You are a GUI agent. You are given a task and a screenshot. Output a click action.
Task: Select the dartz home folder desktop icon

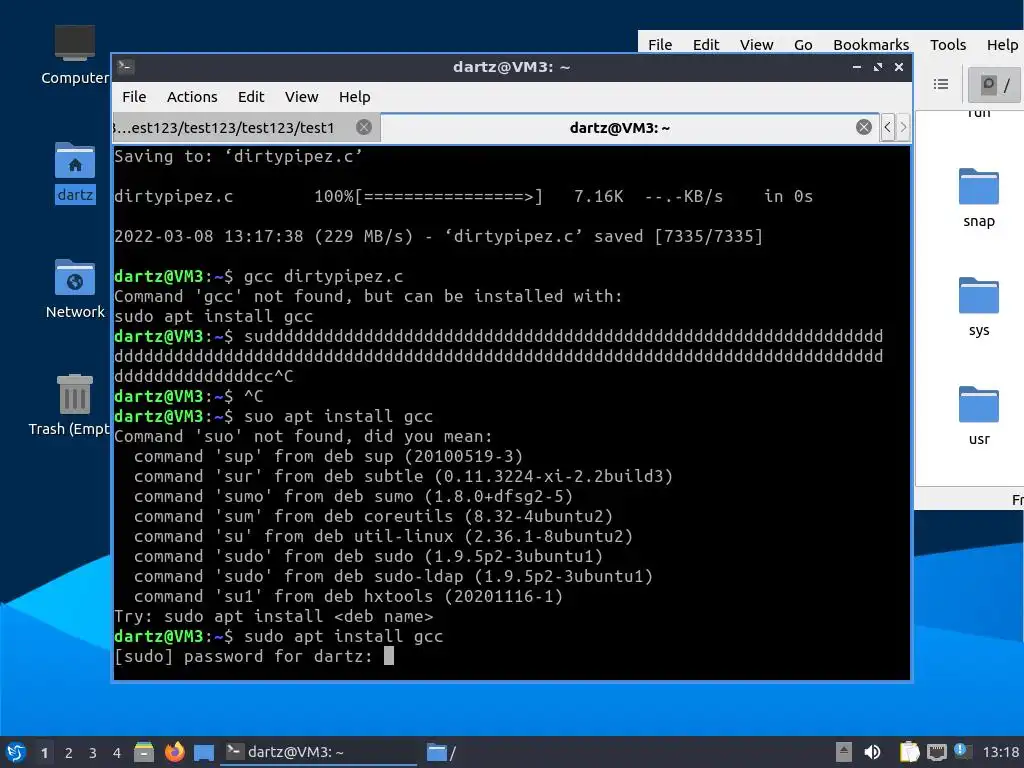click(x=74, y=172)
